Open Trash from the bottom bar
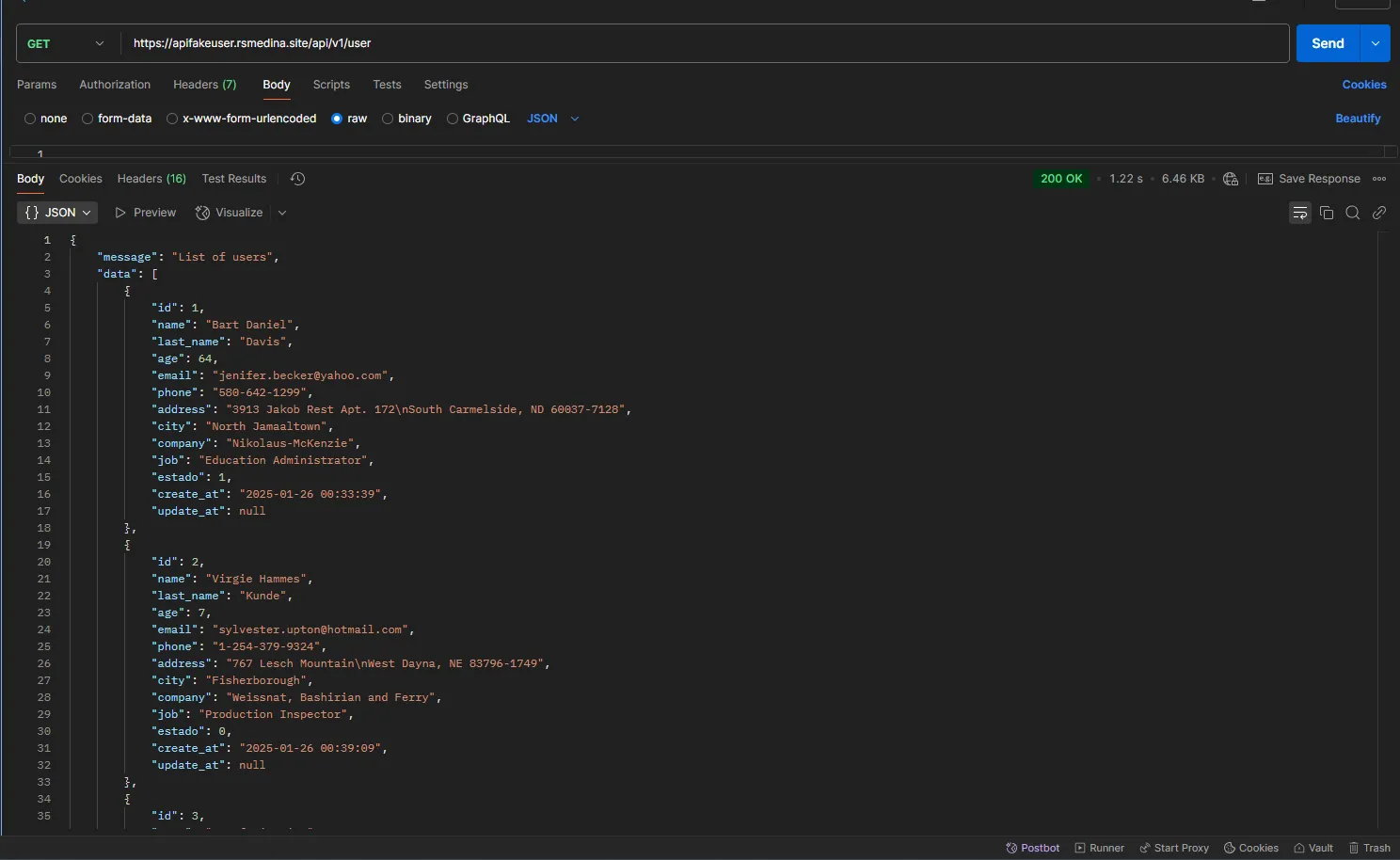1400x860 pixels. [1369, 848]
